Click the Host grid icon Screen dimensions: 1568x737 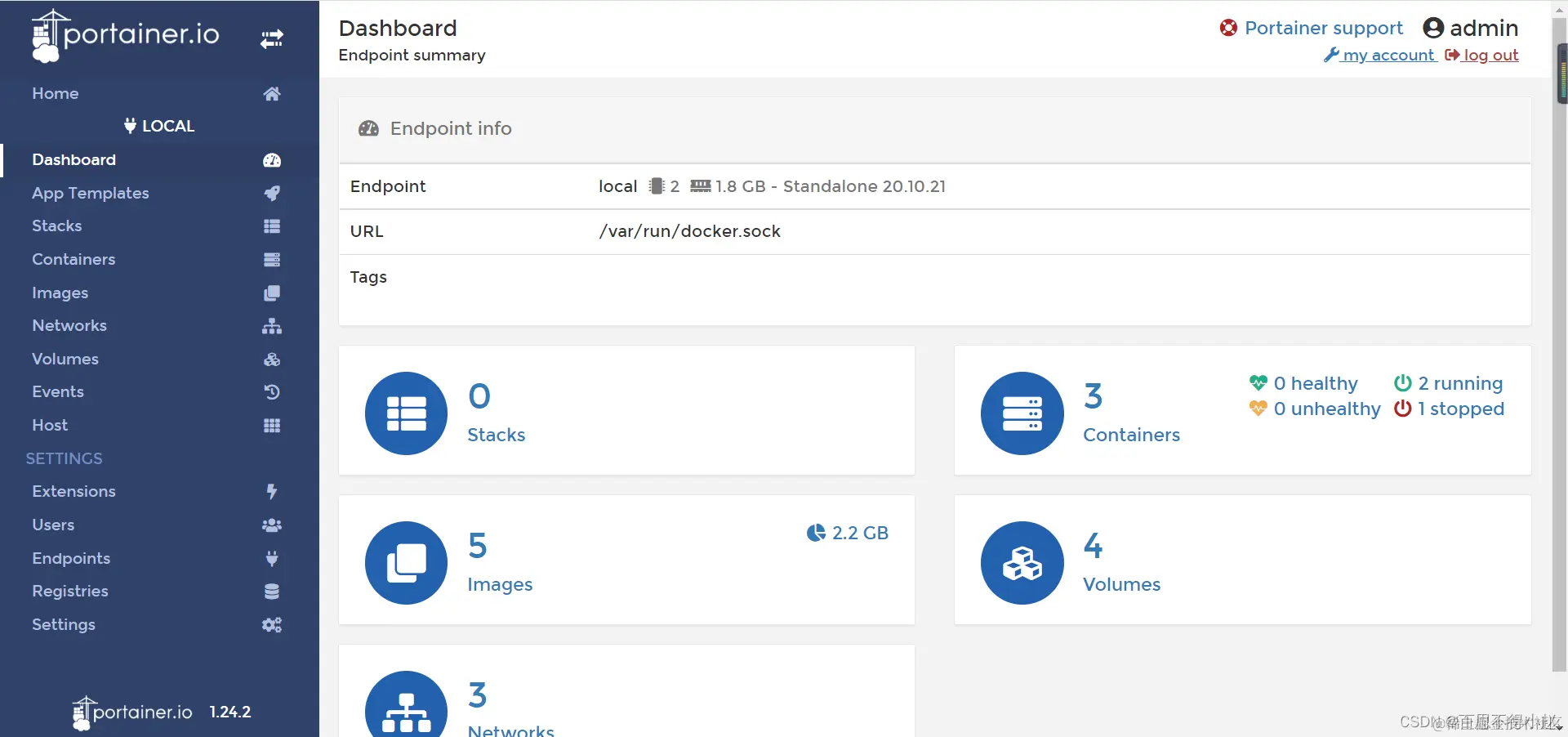coord(272,426)
